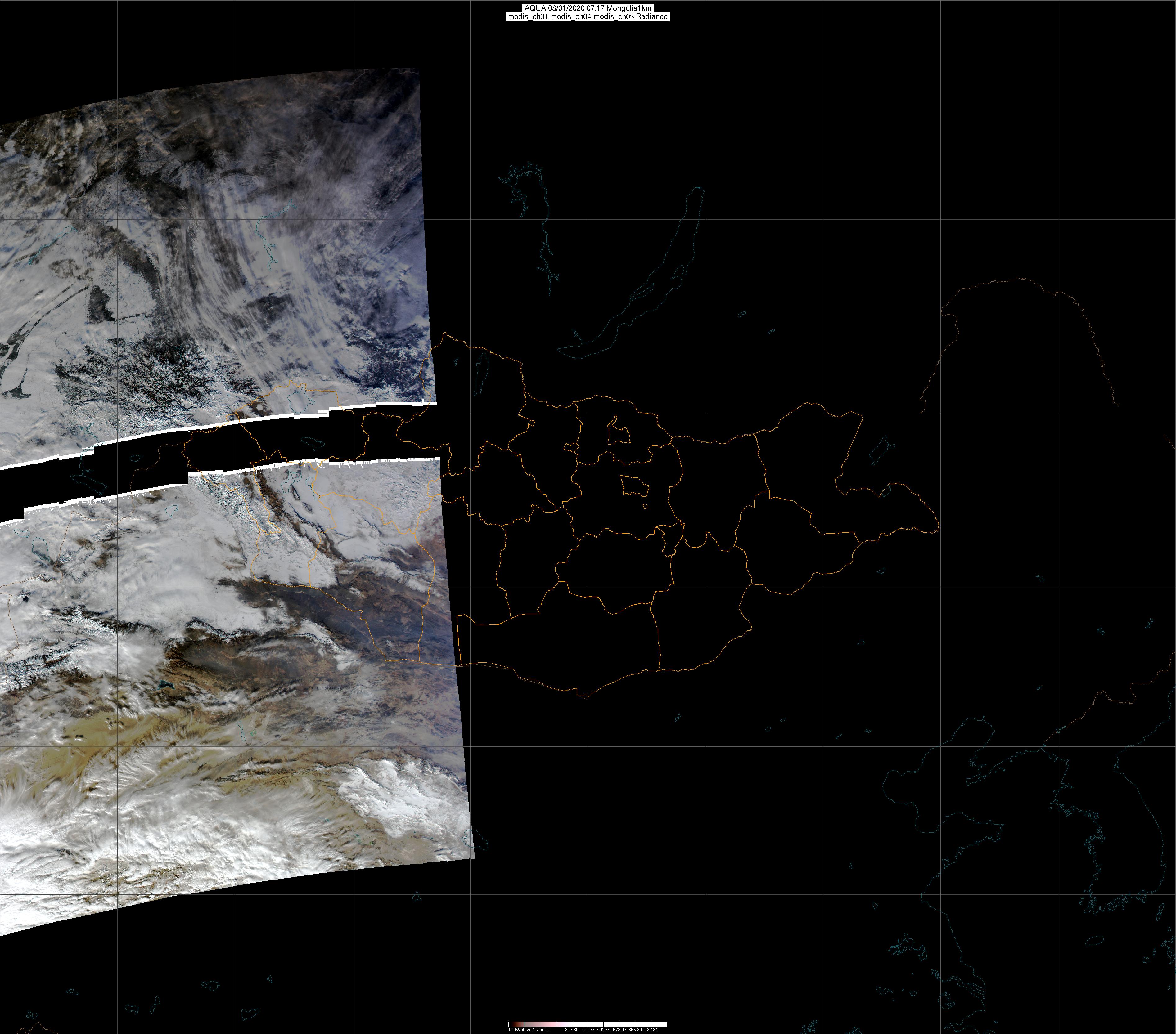
Task: Select the 737.31 value on the color scale
Action: [x=651, y=1029]
